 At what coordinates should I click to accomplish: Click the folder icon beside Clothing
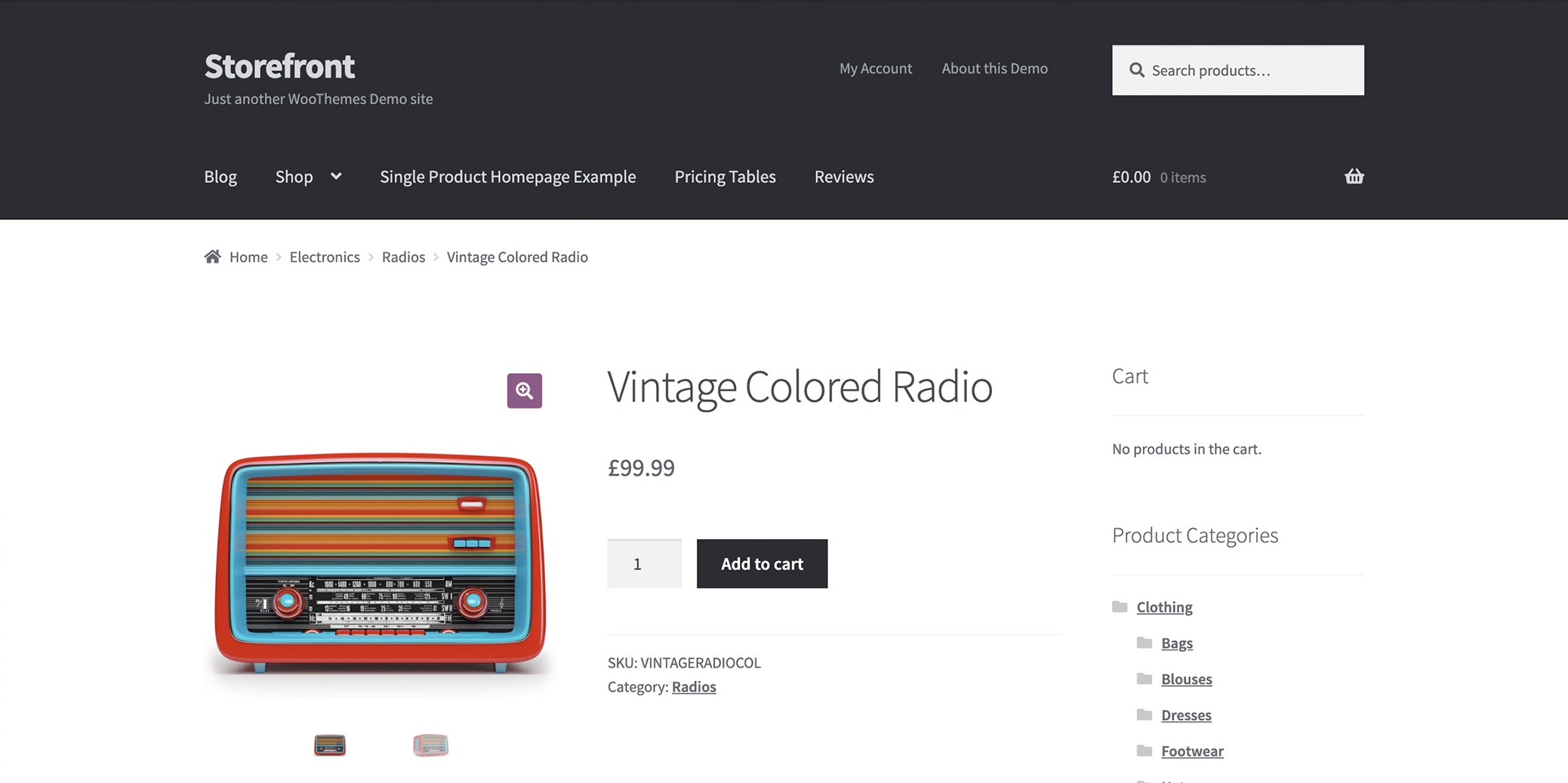1120,606
